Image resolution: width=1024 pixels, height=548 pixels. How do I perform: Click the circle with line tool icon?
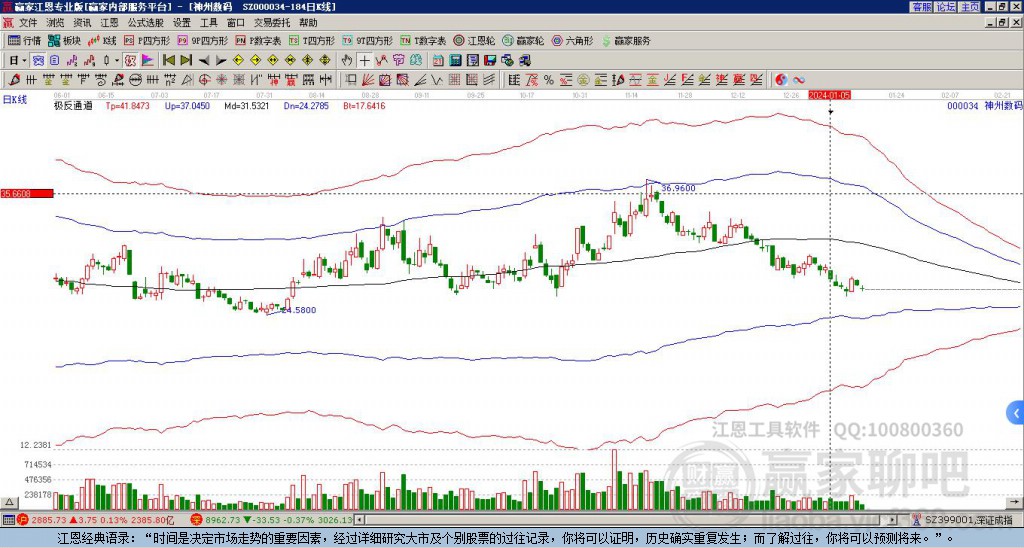point(135,80)
